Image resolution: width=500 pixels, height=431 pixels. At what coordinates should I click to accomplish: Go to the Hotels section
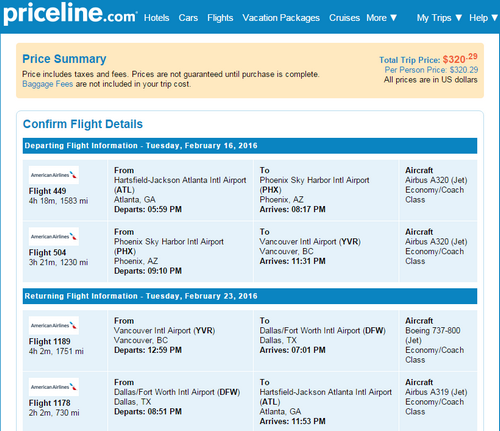pos(156,18)
